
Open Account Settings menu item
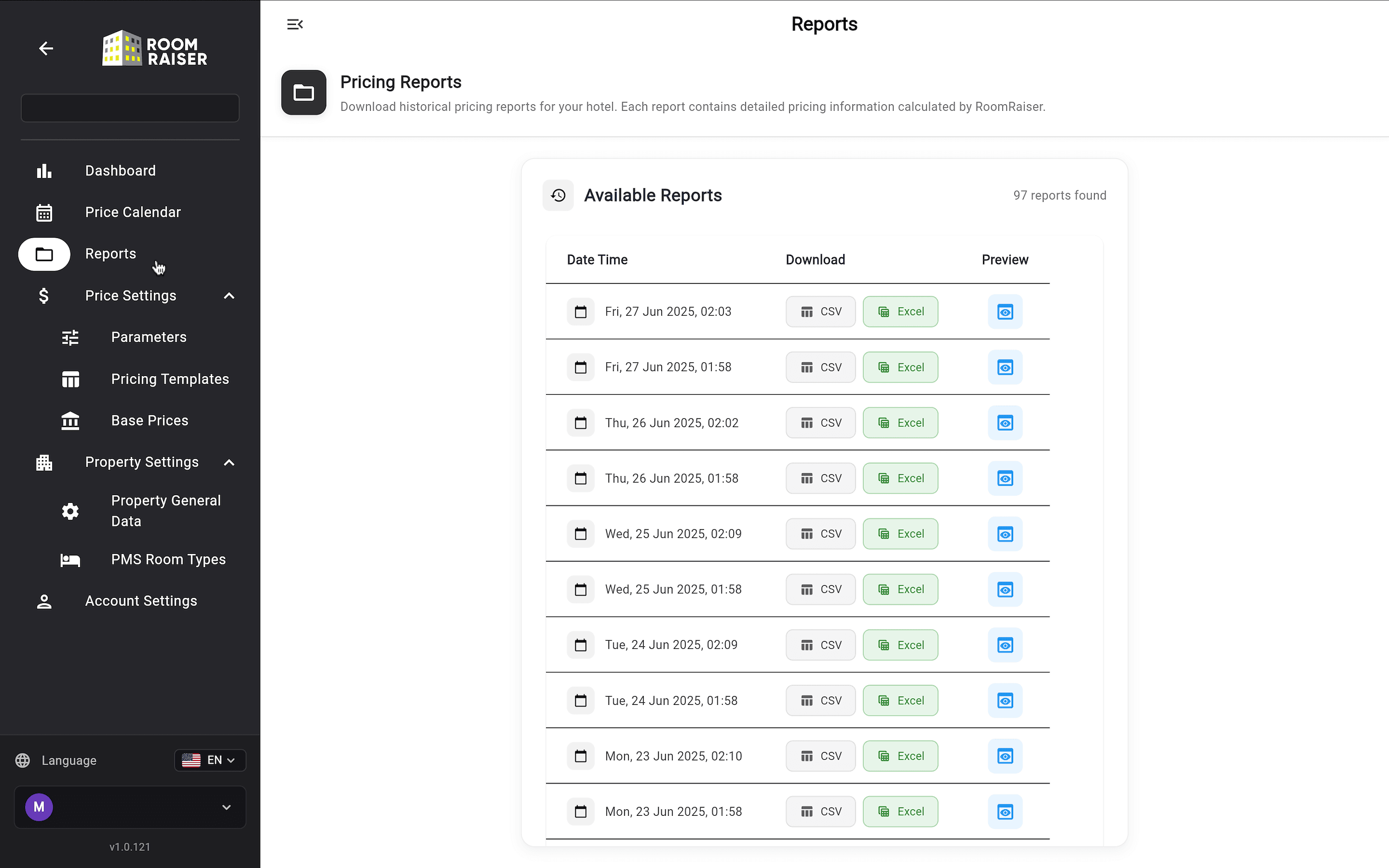141,601
